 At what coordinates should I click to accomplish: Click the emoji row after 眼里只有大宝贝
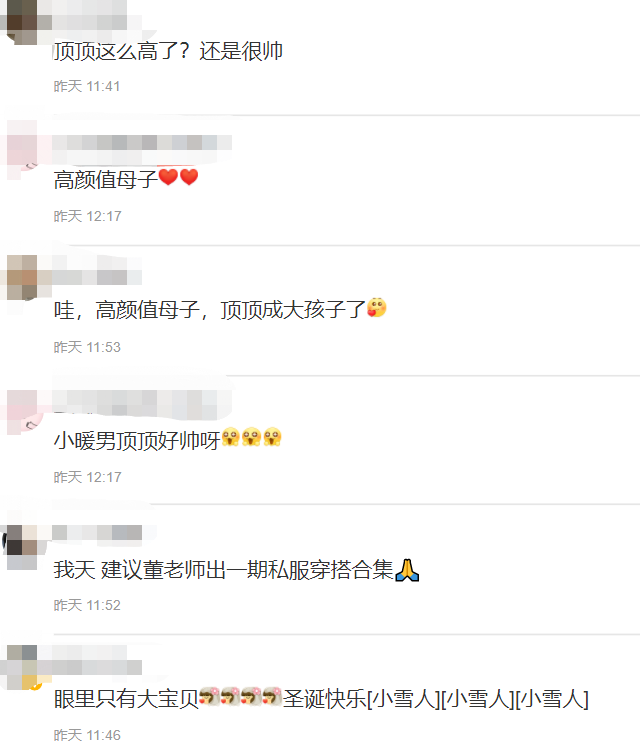point(241,697)
